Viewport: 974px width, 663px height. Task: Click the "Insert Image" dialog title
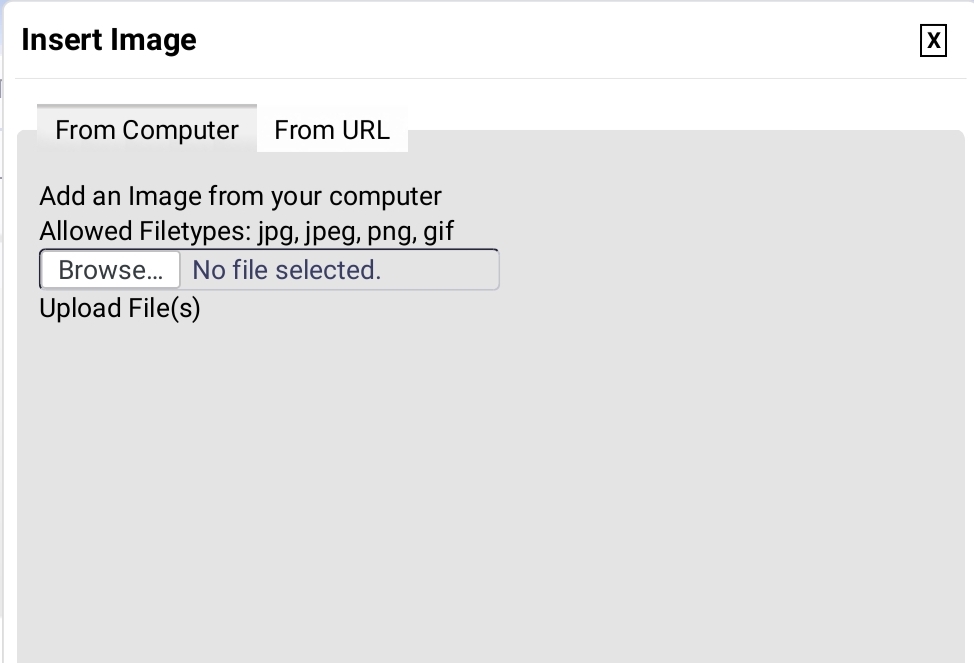tap(109, 40)
